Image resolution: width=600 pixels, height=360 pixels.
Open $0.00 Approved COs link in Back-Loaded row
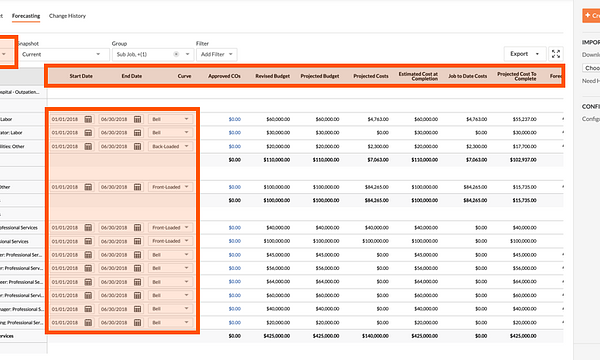pyautogui.click(x=235, y=147)
